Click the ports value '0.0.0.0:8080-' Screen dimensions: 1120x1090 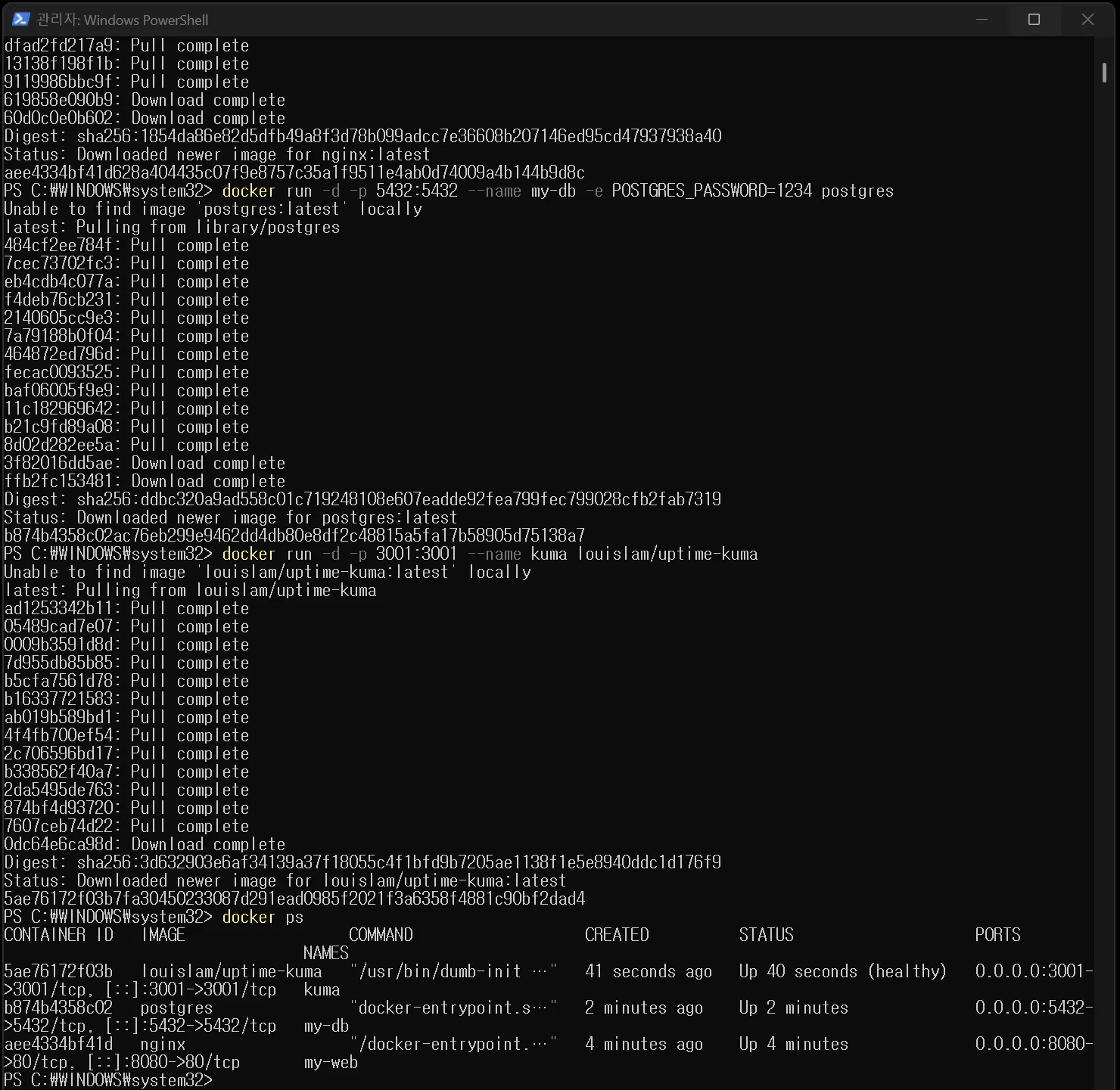pyautogui.click(x=1034, y=1044)
